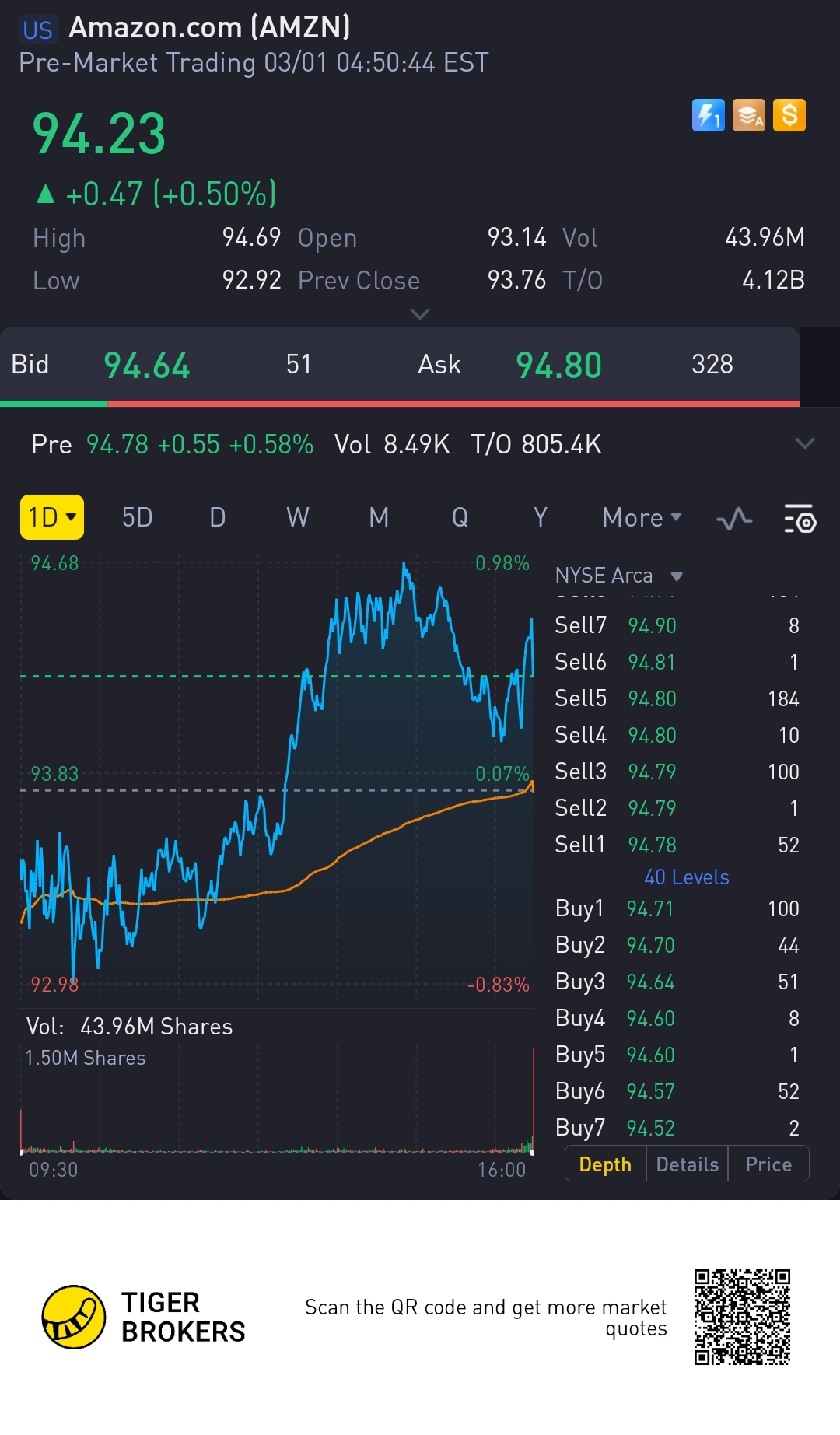
Task: Switch to the Details tab
Action: [x=688, y=1164]
